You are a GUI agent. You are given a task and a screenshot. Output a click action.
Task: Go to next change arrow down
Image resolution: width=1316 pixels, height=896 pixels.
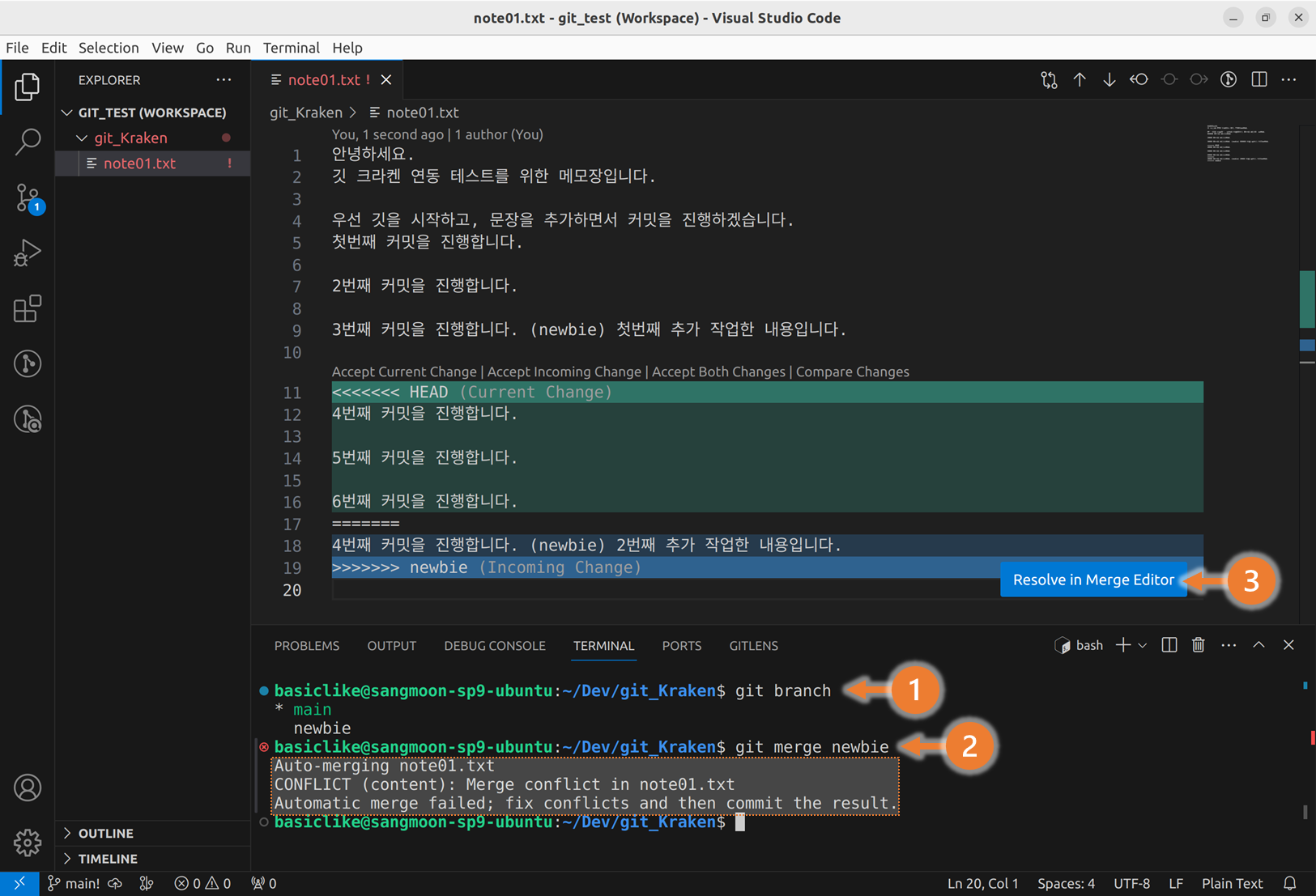point(1109,79)
